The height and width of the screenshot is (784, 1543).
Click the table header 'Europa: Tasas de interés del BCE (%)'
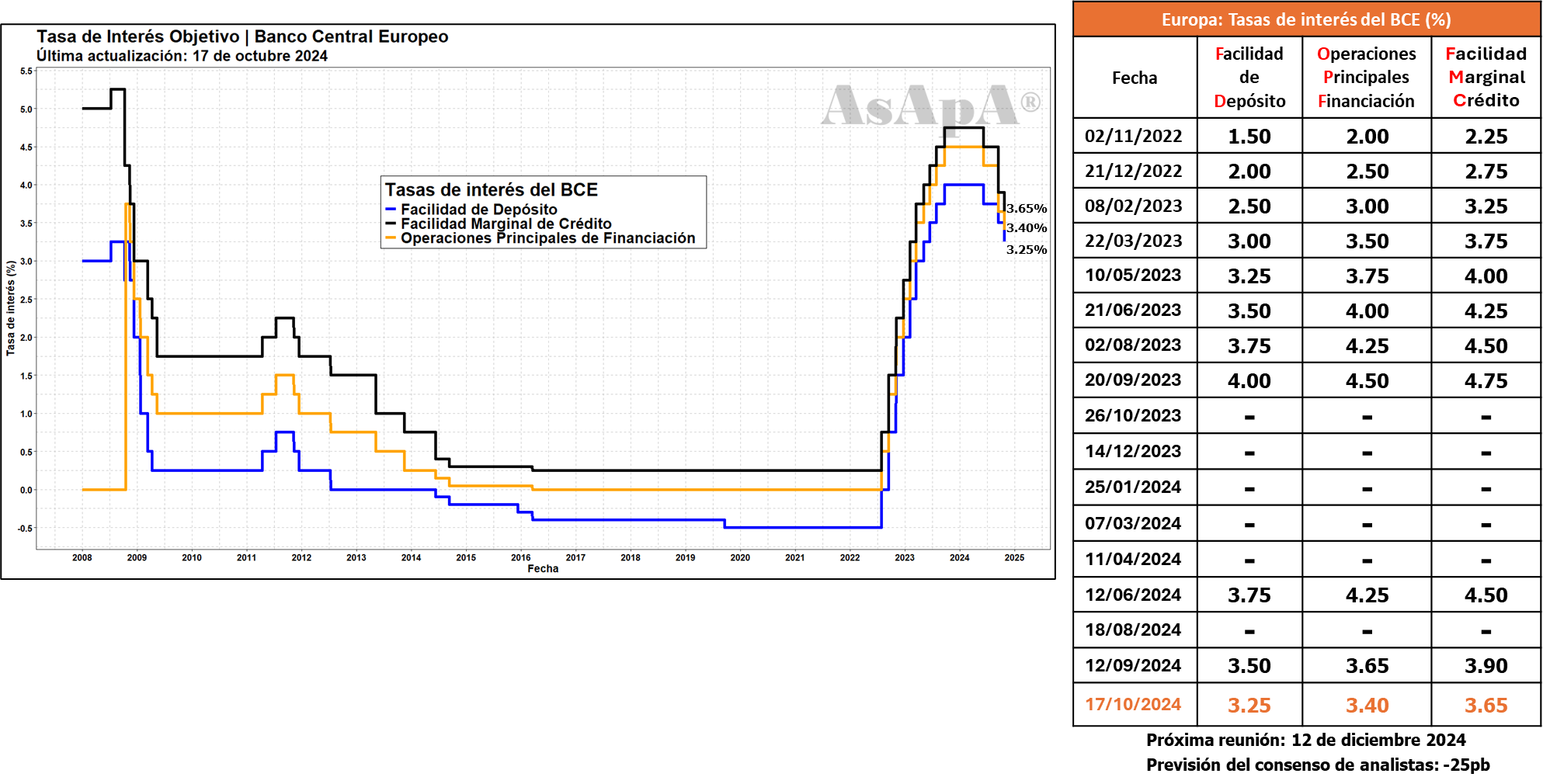[1306, 19]
